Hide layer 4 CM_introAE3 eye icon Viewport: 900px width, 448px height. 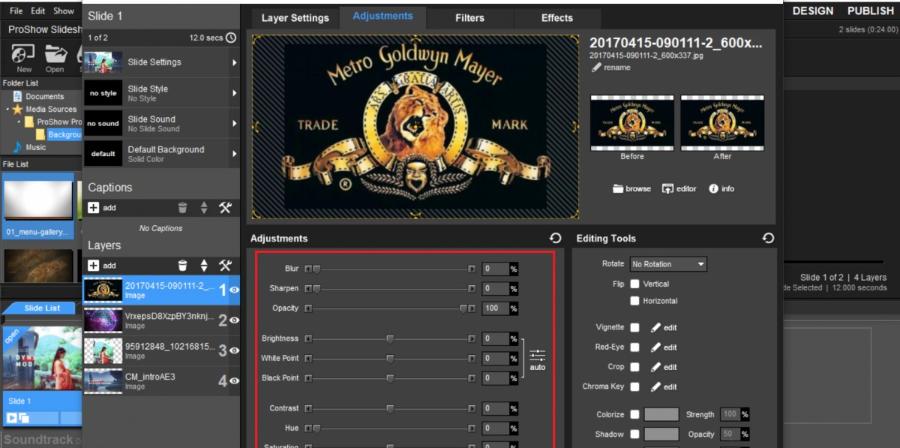point(234,381)
